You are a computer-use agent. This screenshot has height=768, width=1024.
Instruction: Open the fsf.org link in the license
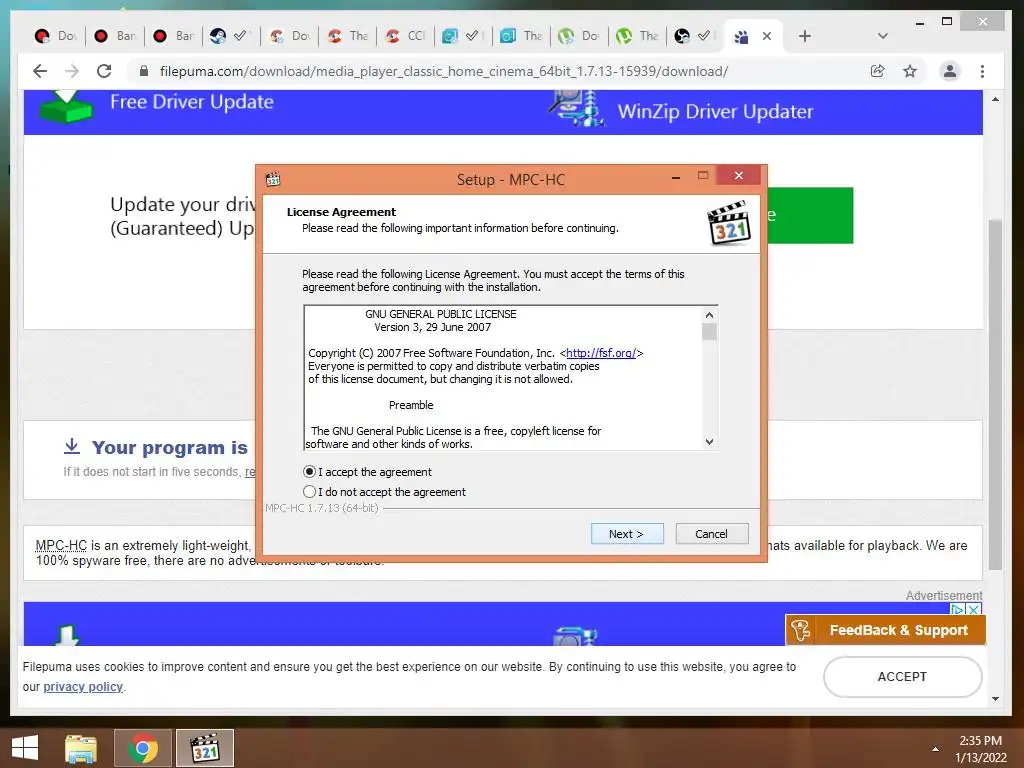601,353
